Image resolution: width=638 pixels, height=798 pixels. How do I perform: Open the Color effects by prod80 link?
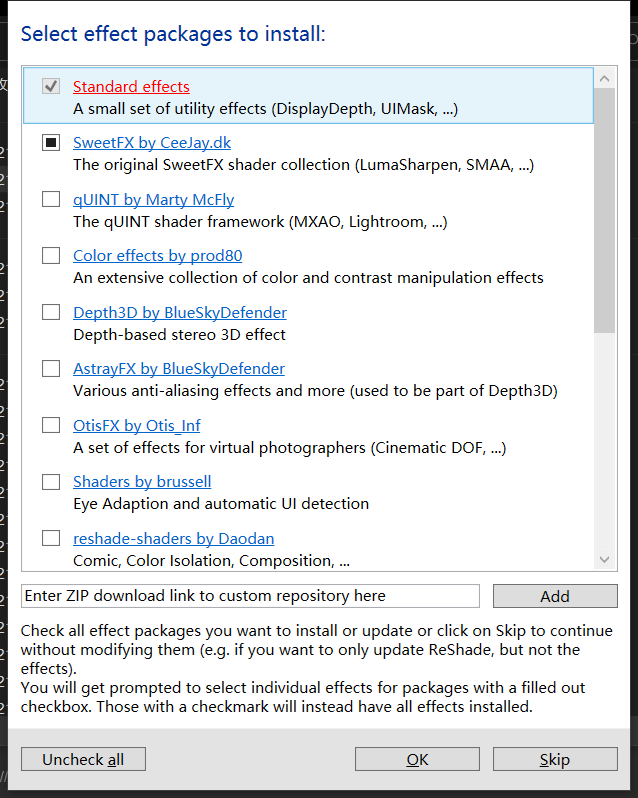click(157, 255)
